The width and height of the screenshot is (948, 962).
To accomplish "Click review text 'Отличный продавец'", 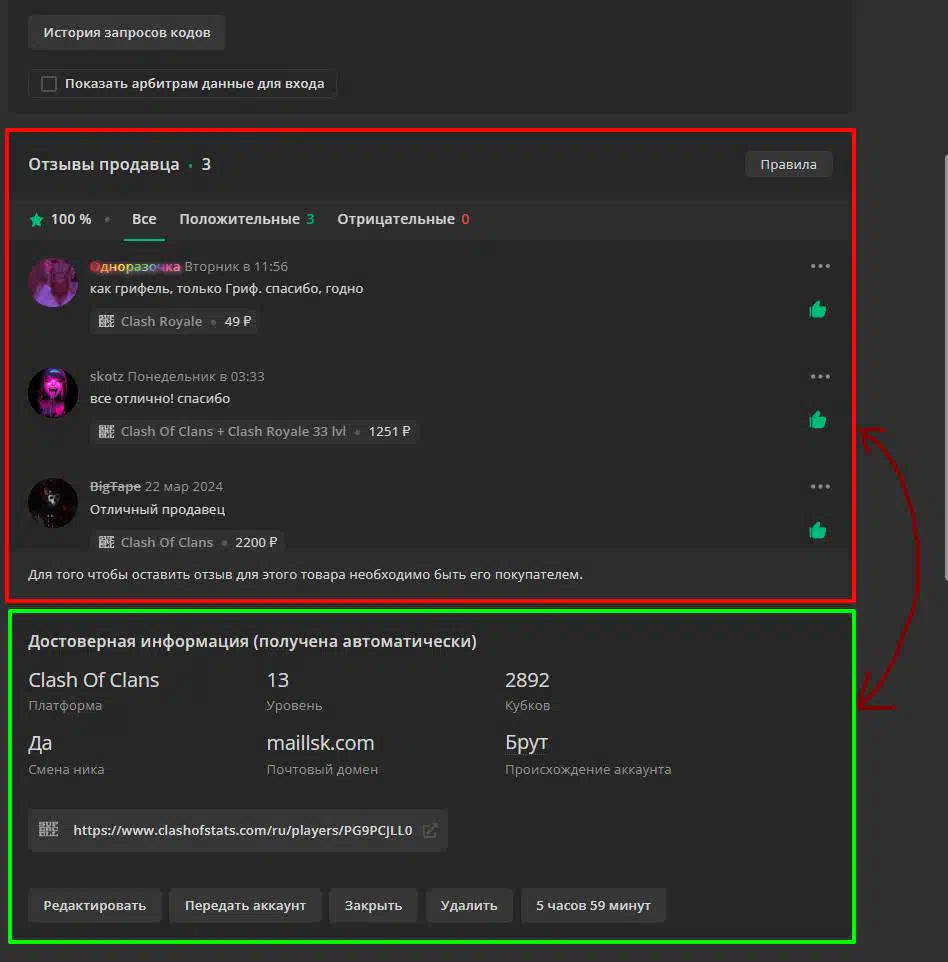I will (x=158, y=509).
